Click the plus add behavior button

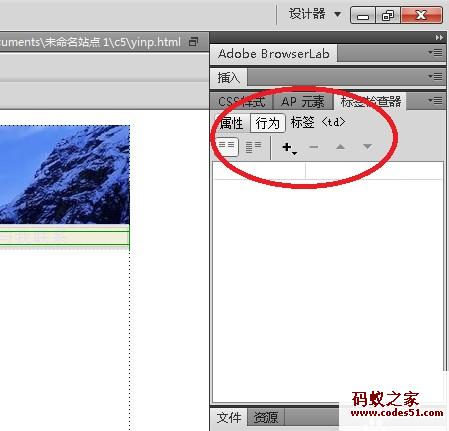289,147
